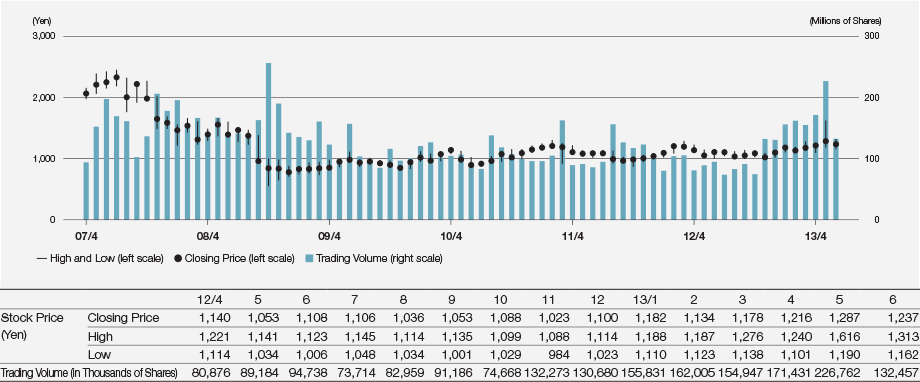Screen dimensions: 920x382
Task: Click the '07/4' x-axis label
Action: click(86, 237)
